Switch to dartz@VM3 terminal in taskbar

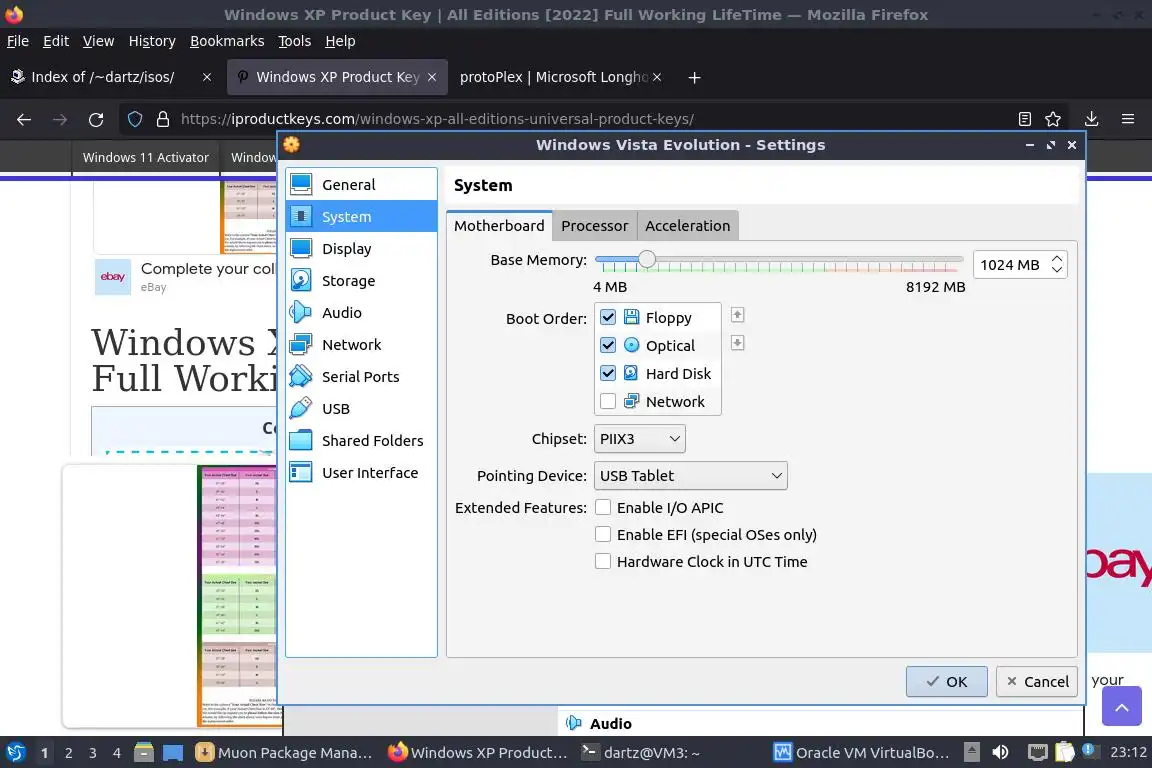[x=641, y=753]
